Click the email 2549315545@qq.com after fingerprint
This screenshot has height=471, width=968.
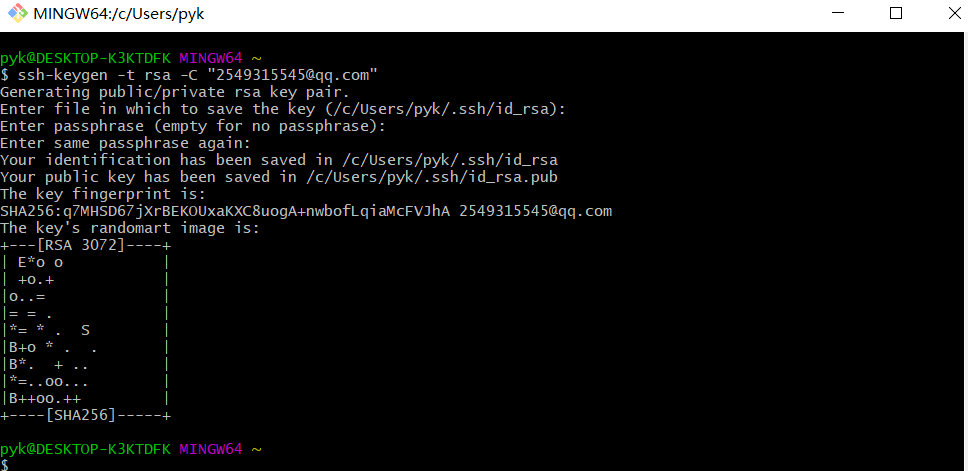click(x=535, y=211)
